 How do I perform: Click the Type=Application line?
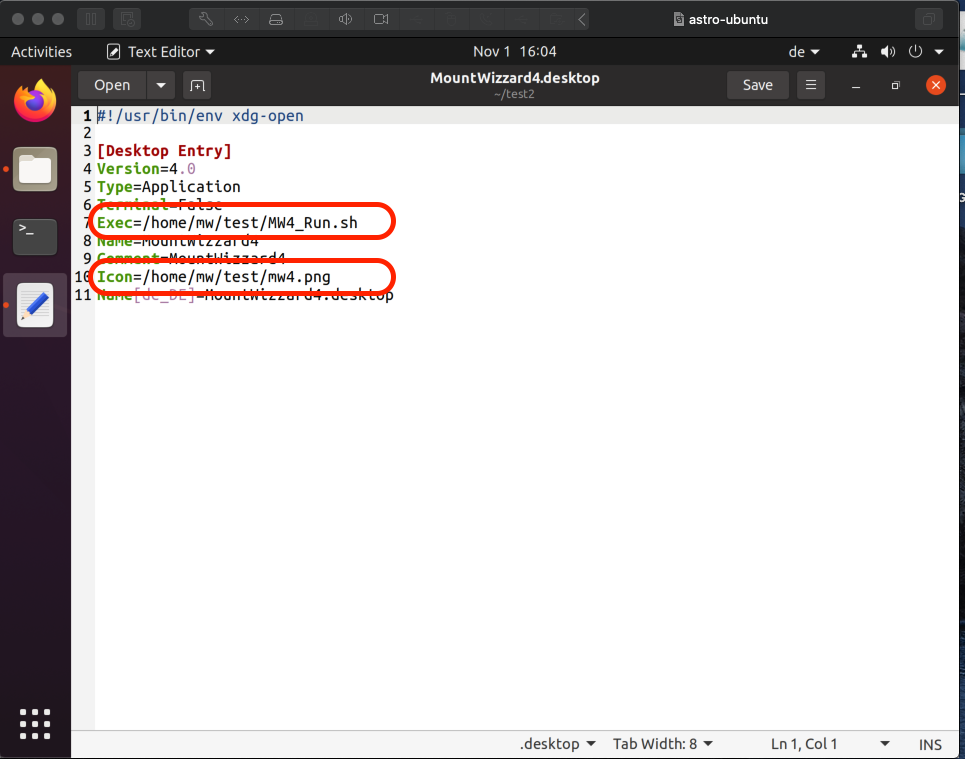click(169, 187)
